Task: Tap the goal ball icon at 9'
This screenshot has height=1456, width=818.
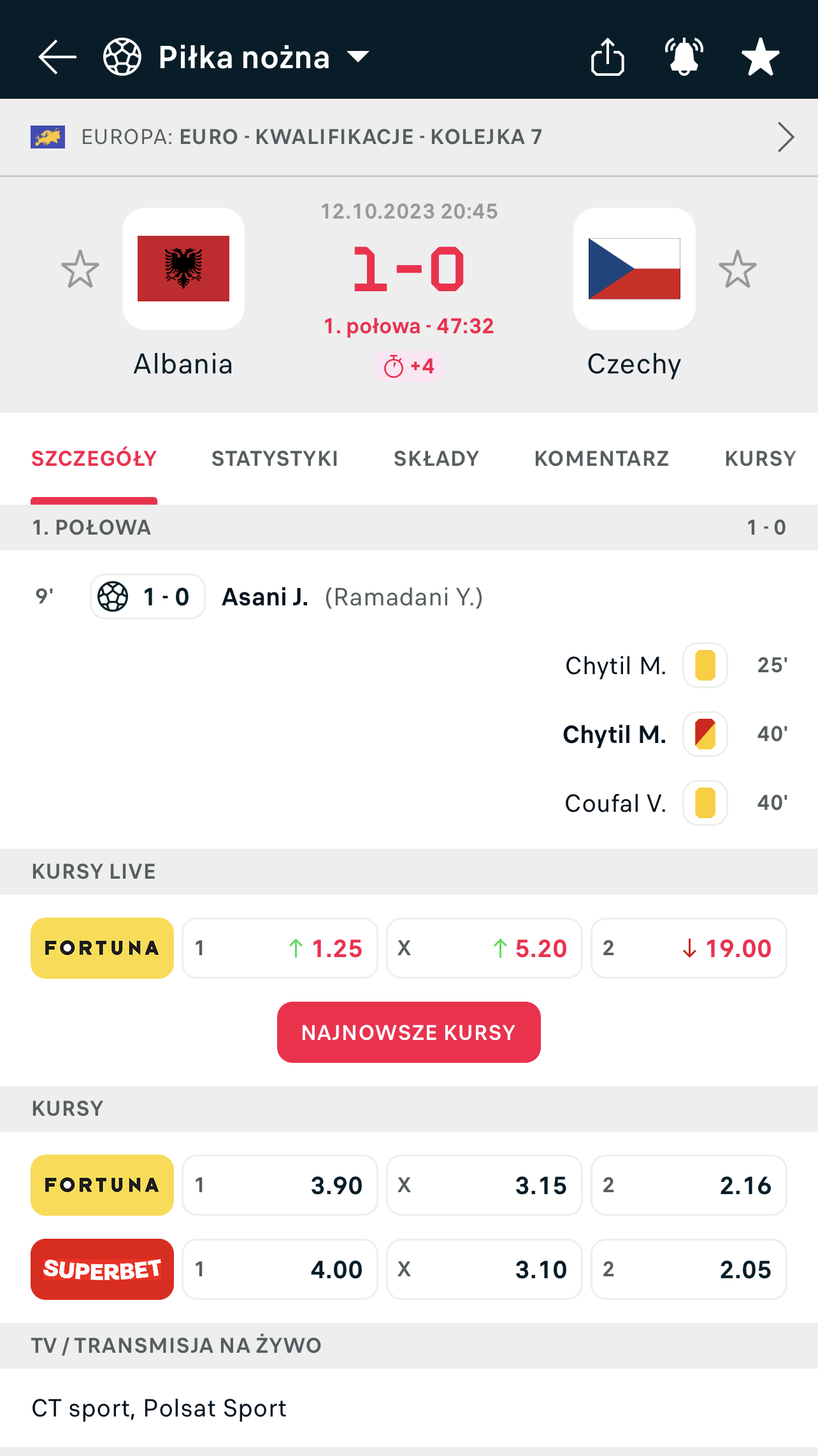Action: point(113,597)
